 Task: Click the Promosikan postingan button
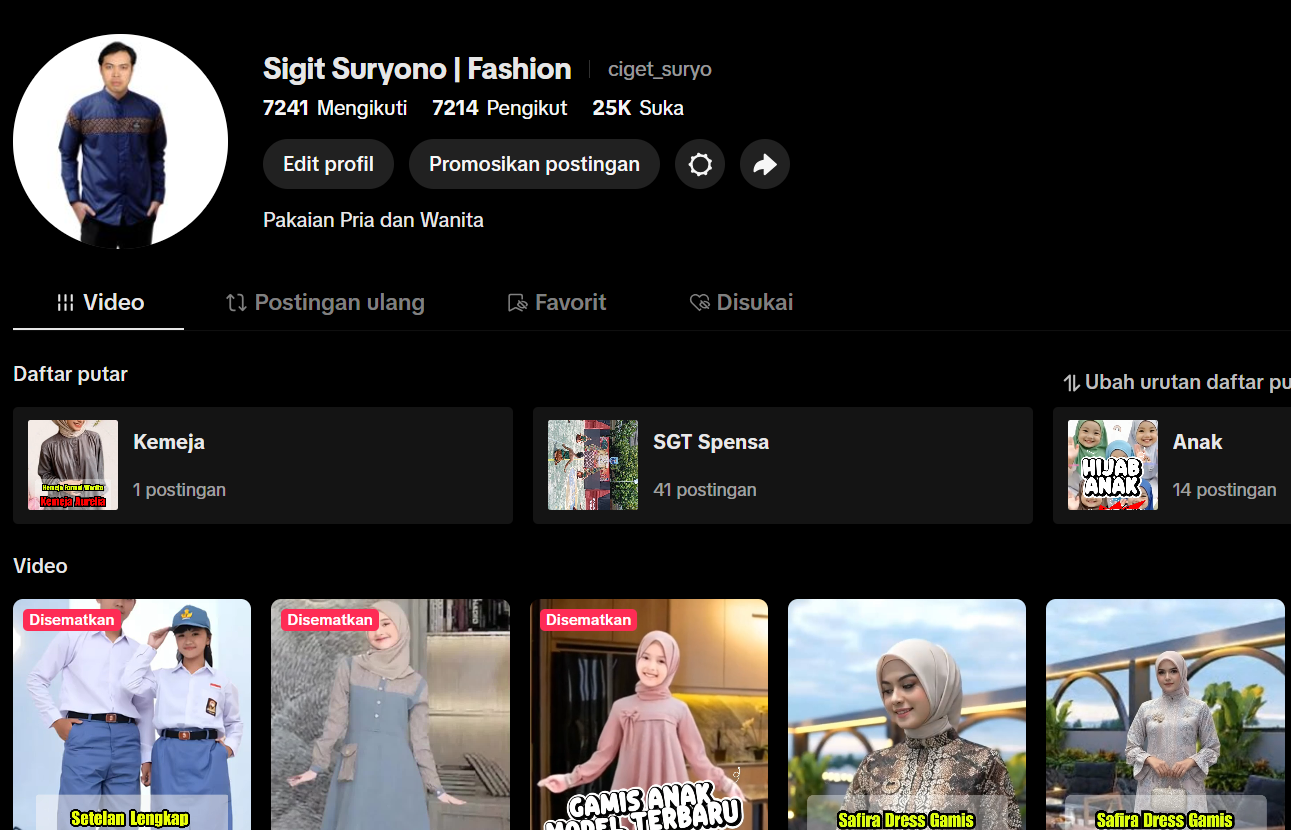(x=534, y=164)
